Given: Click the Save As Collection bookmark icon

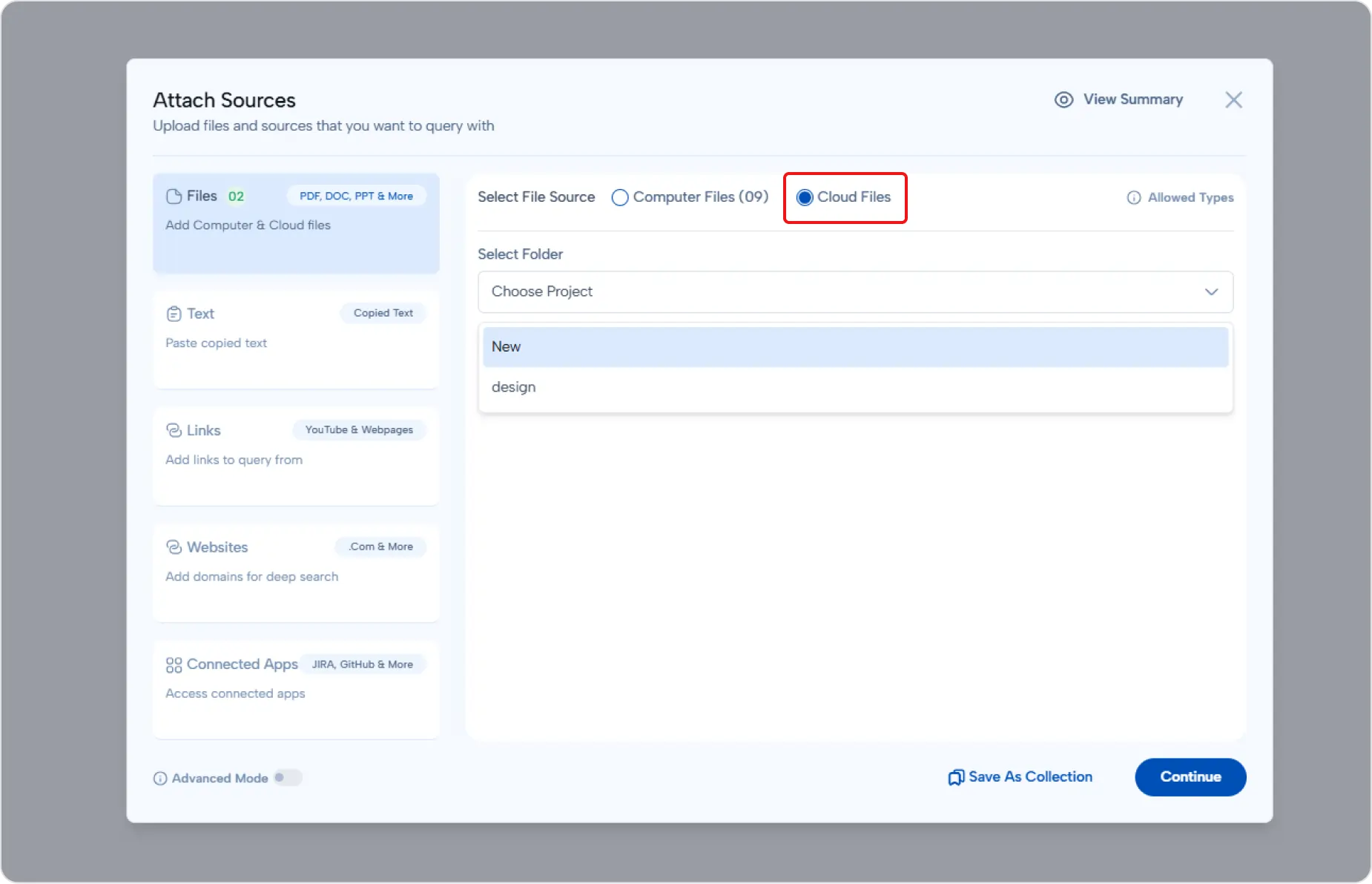Looking at the screenshot, I should (x=956, y=777).
